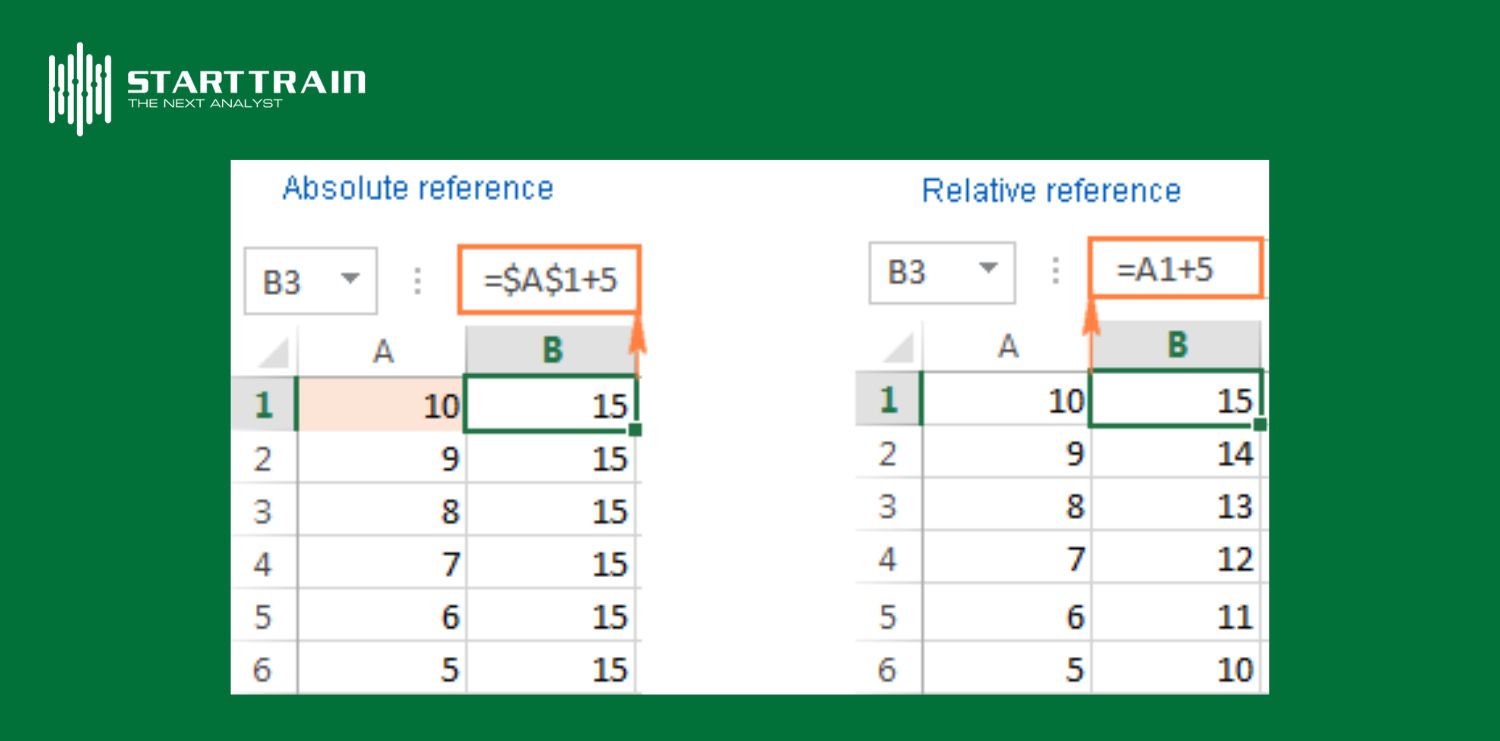The image size is (1500, 741).
Task: Select column header A in the right sheet
Action: (x=1007, y=345)
